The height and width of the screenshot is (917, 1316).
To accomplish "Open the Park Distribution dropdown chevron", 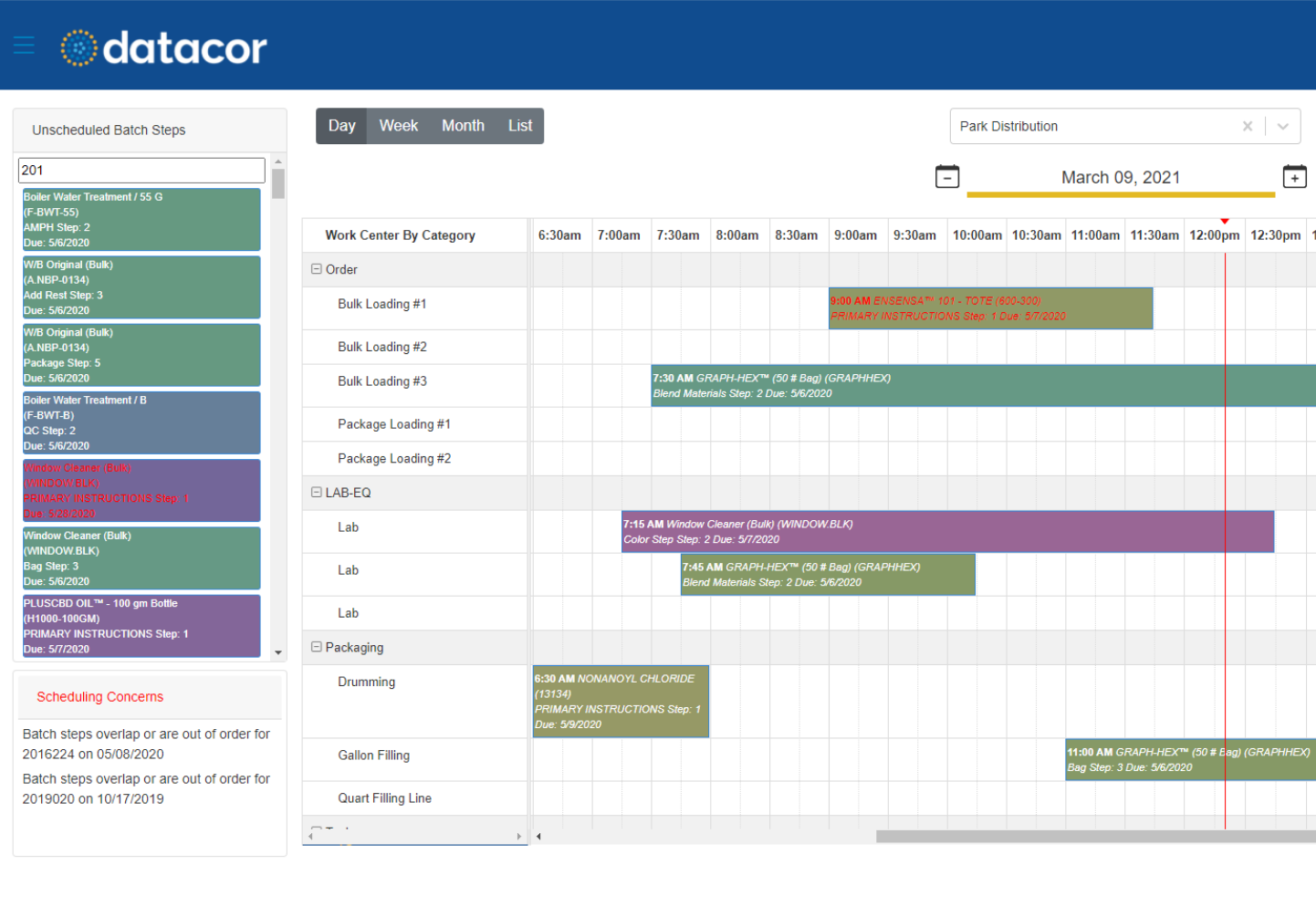I will click(x=1280, y=127).
